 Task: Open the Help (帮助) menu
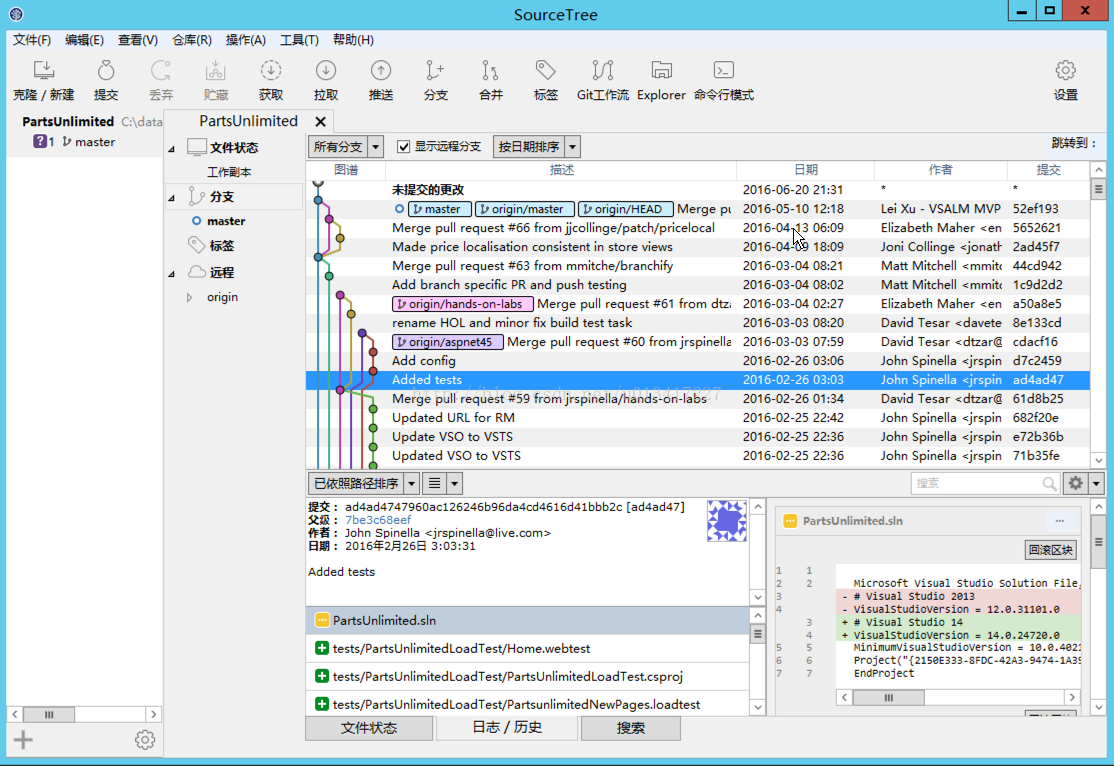point(353,40)
